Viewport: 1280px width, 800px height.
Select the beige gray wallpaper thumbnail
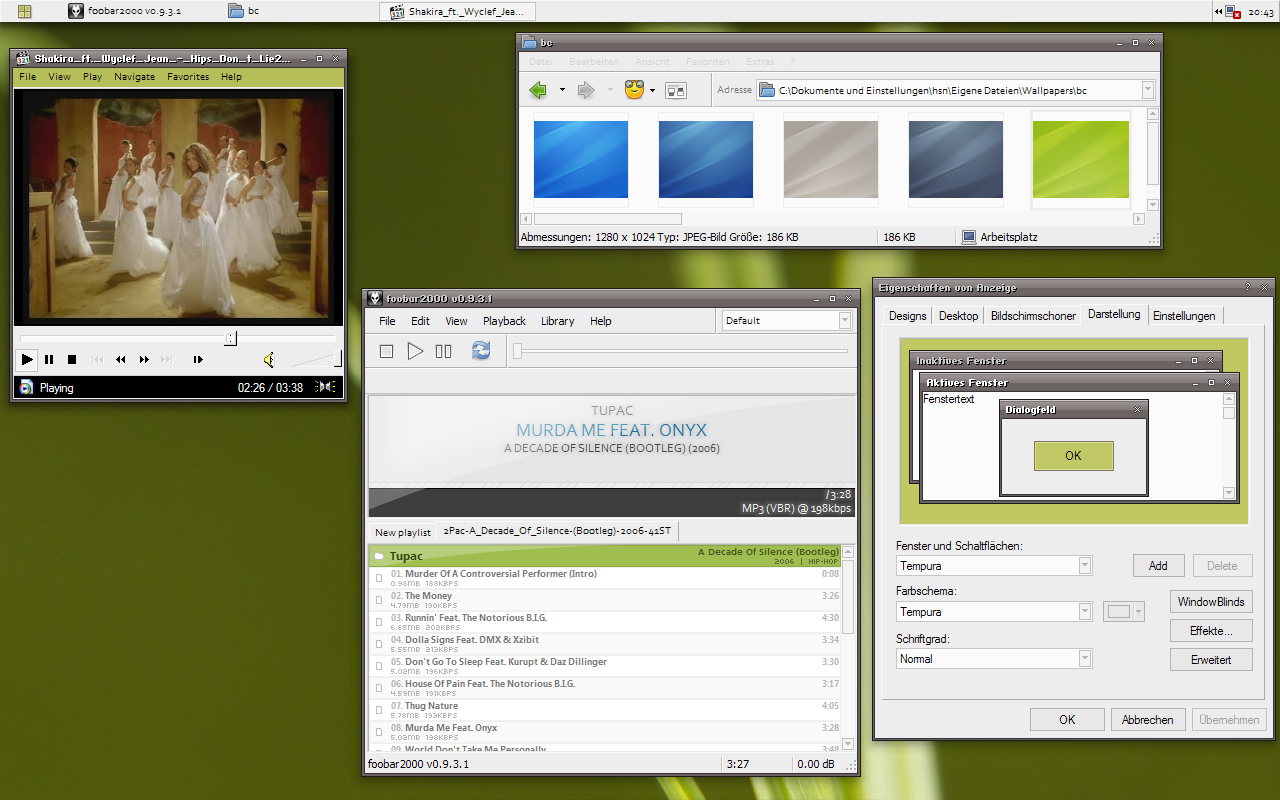[x=831, y=159]
